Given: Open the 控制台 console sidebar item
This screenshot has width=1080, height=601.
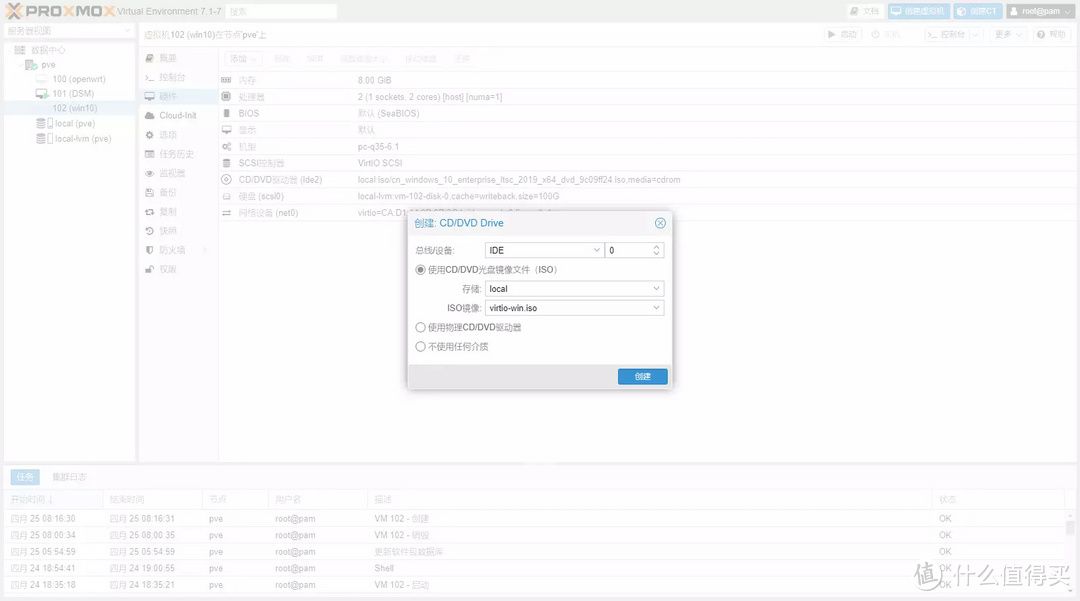Looking at the screenshot, I should (172, 77).
